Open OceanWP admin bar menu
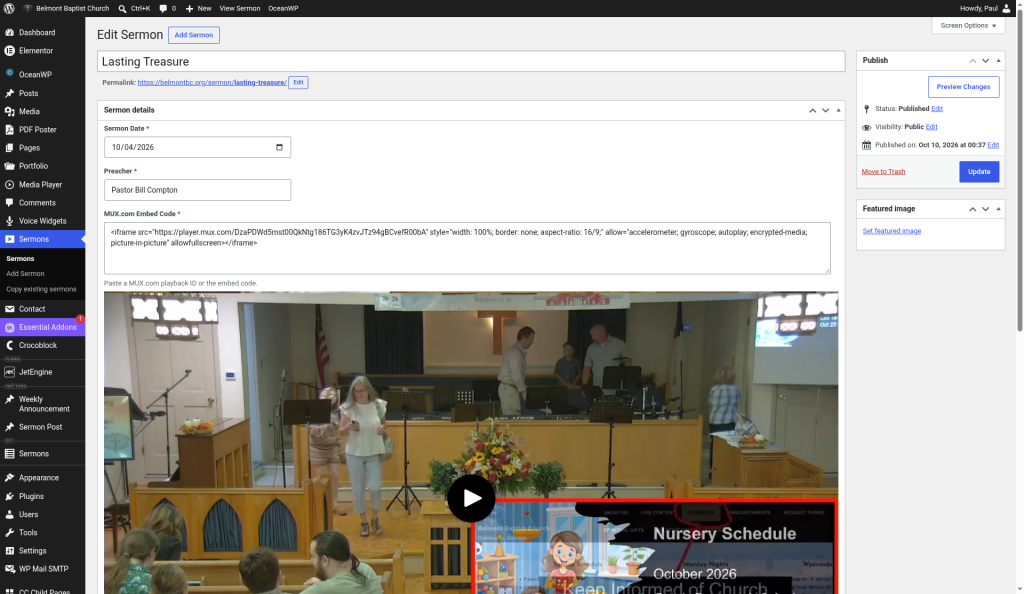 (283, 8)
